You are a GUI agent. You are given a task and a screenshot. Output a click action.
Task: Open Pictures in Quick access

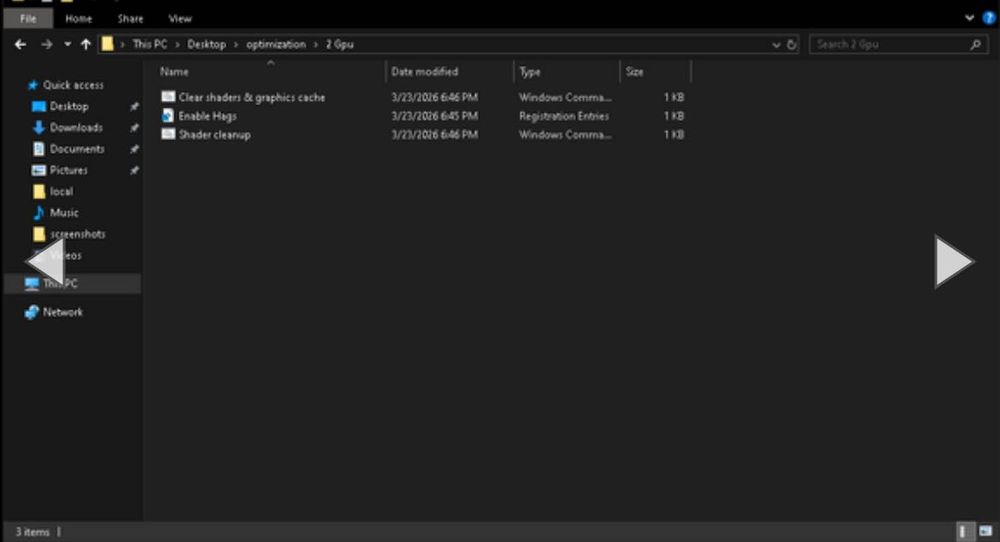tap(68, 170)
